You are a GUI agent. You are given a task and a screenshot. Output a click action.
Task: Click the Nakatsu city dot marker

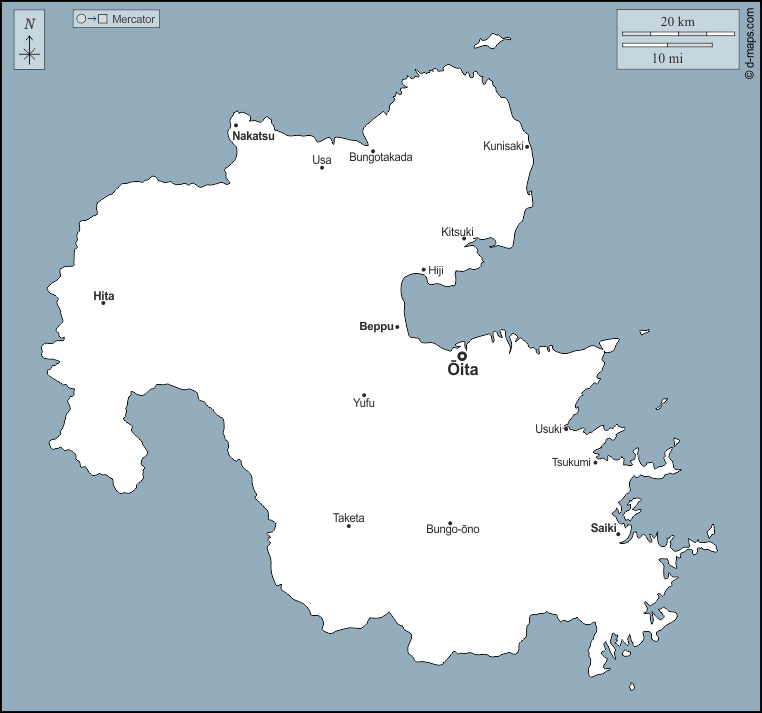(x=236, y=126)
